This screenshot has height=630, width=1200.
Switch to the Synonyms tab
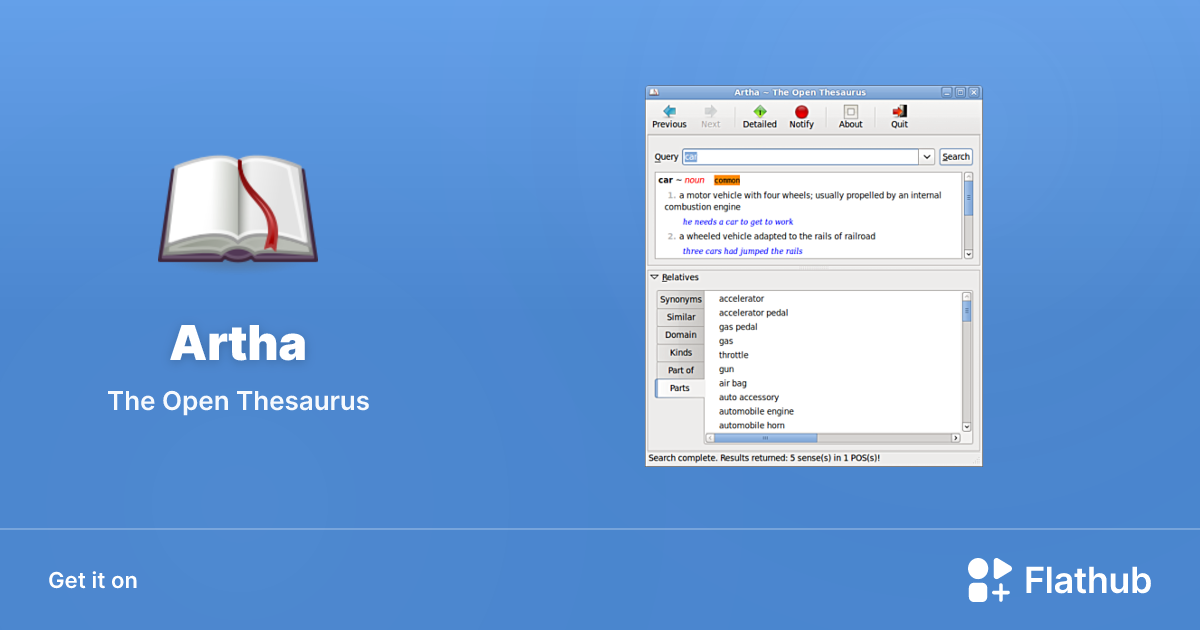click(681, 299)
